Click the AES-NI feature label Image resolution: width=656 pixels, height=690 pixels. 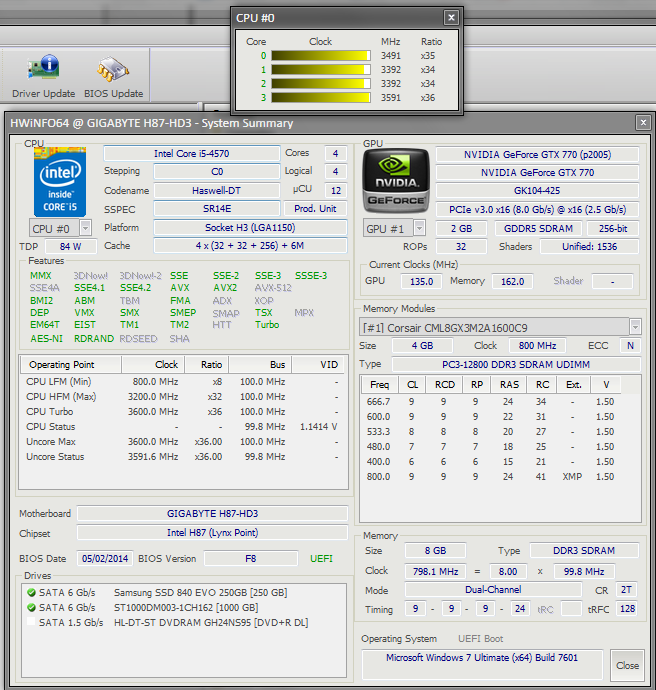(x=46, y=338)
